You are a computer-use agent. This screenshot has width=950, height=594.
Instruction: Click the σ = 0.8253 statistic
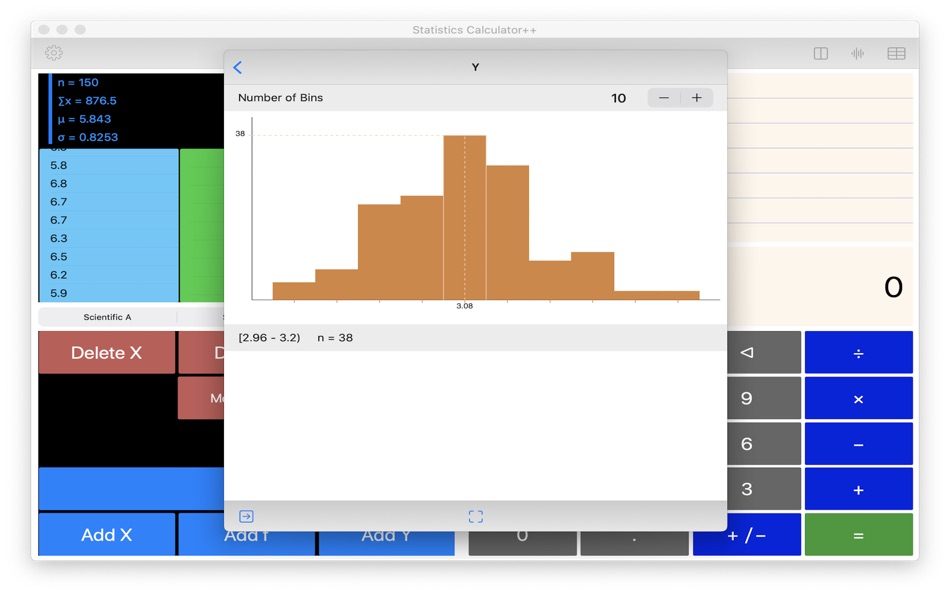[x=88, y=137]
